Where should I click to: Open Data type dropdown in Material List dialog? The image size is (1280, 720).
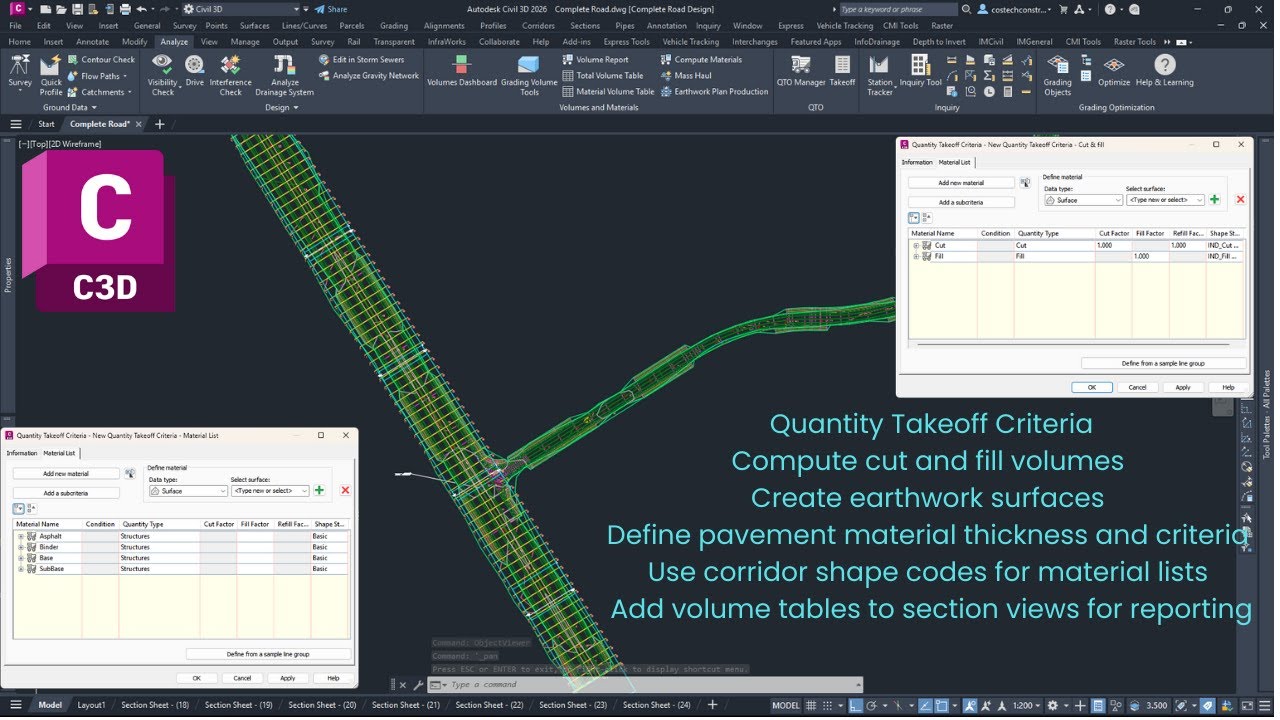click(188, 491)
